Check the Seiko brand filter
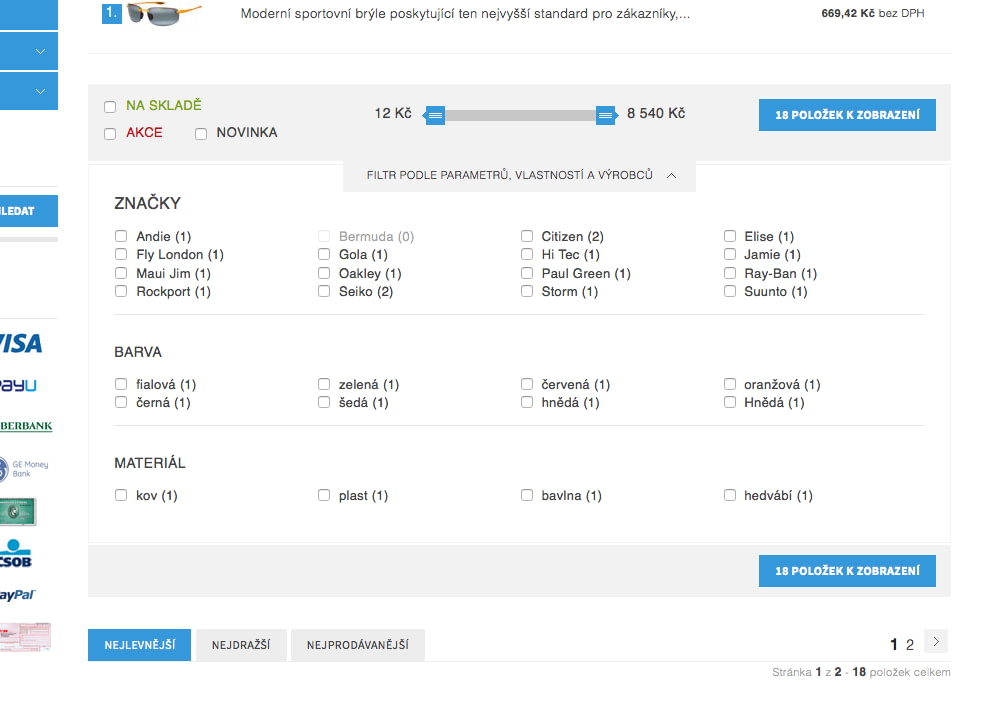Image resolution: width=1001 pixels, height=704 pixels. click(324, 291)
